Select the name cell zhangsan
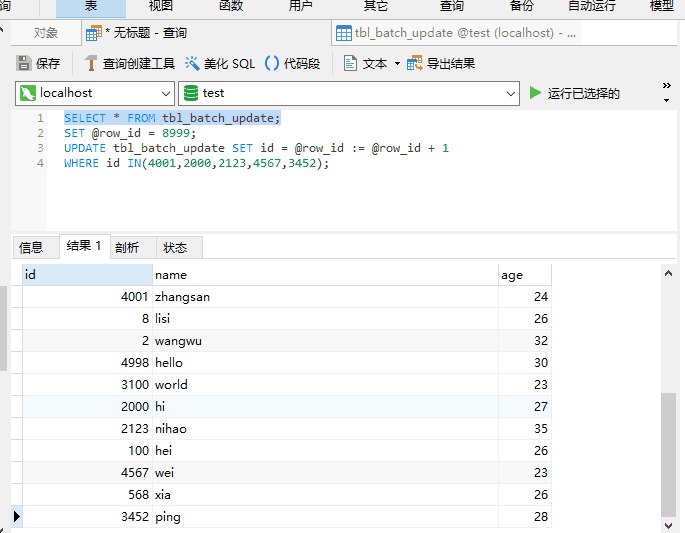685x533 pixels. tap(325, 297)
